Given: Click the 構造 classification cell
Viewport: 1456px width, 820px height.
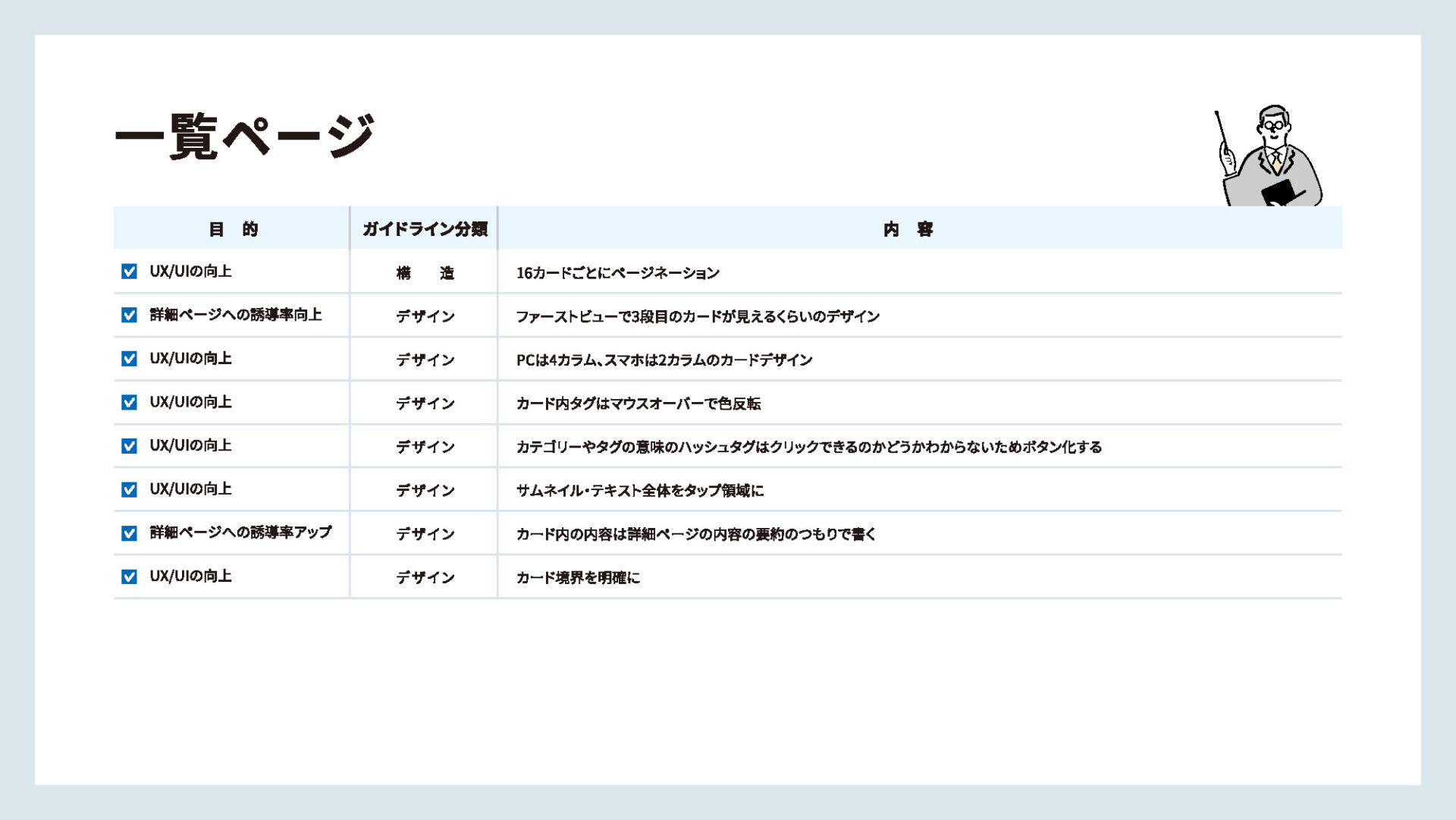Looking at the screenshot, I should 425,273.
